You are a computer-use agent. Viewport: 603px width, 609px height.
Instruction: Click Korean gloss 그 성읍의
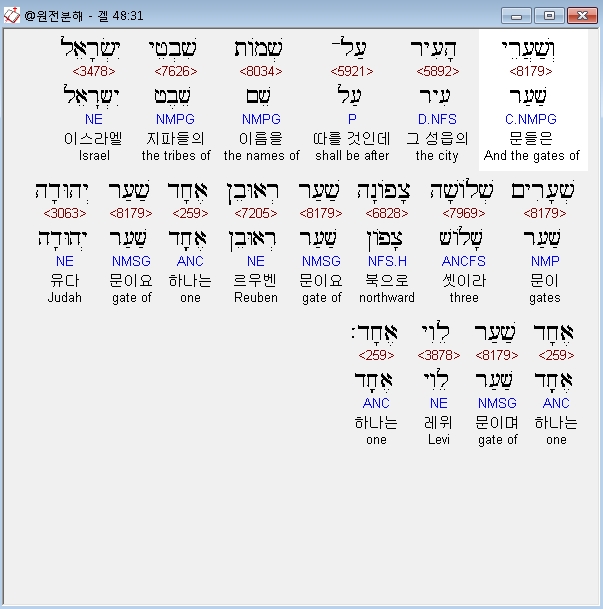pyautogui.click(x=438, y=139)
